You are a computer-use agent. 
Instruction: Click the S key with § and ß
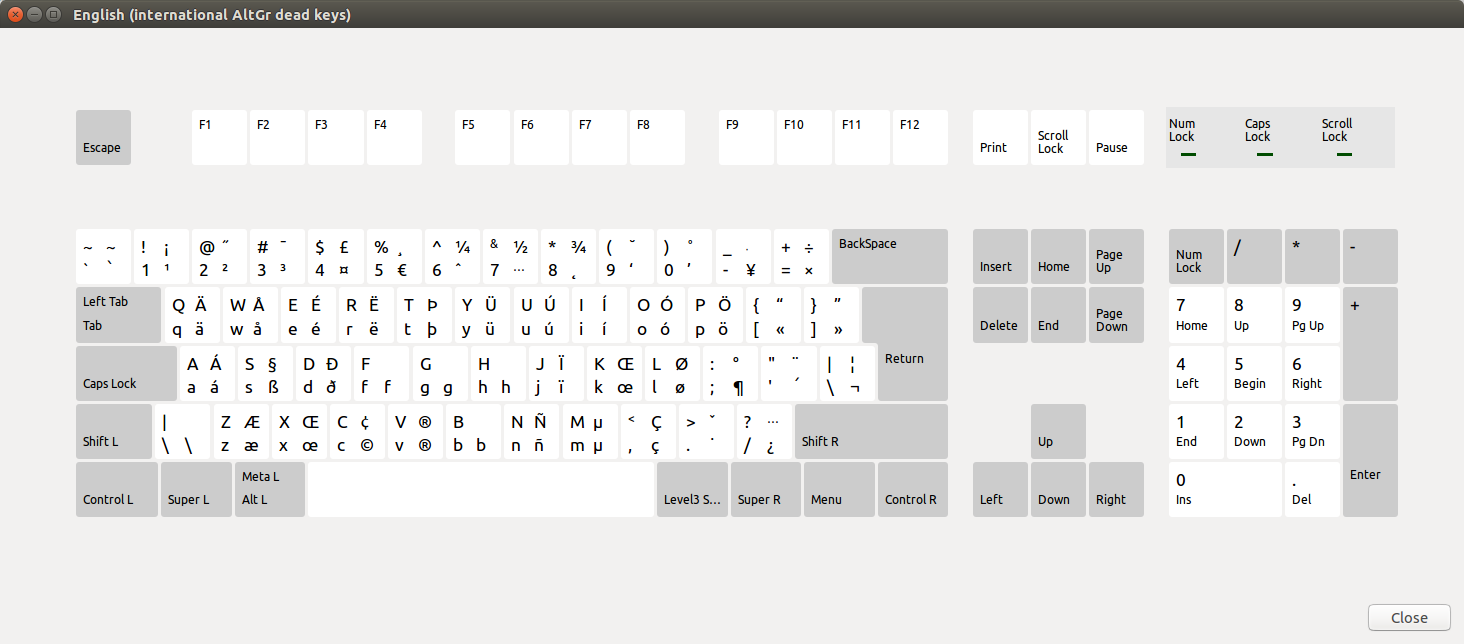click(x=265, y=372)
